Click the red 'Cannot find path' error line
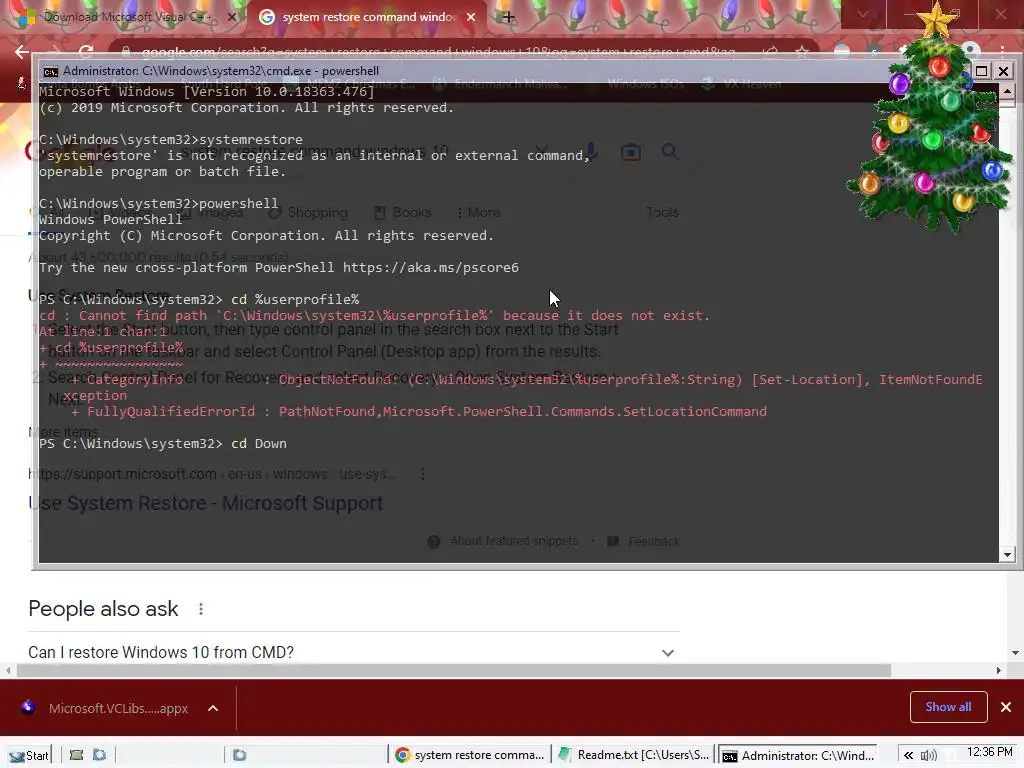The image size is (1024, 768). coord(374,315)
